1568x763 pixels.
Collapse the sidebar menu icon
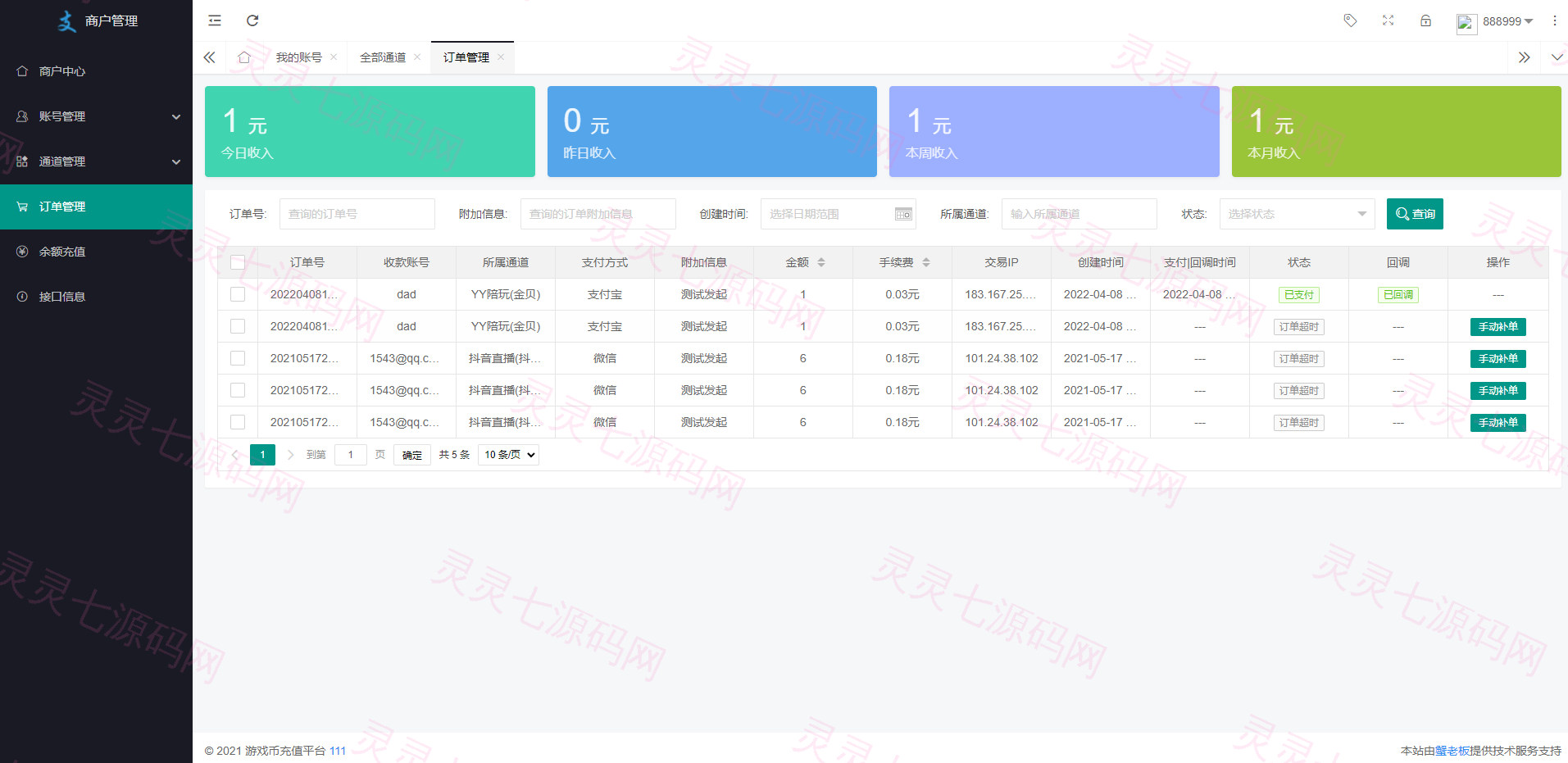(215, 20)
